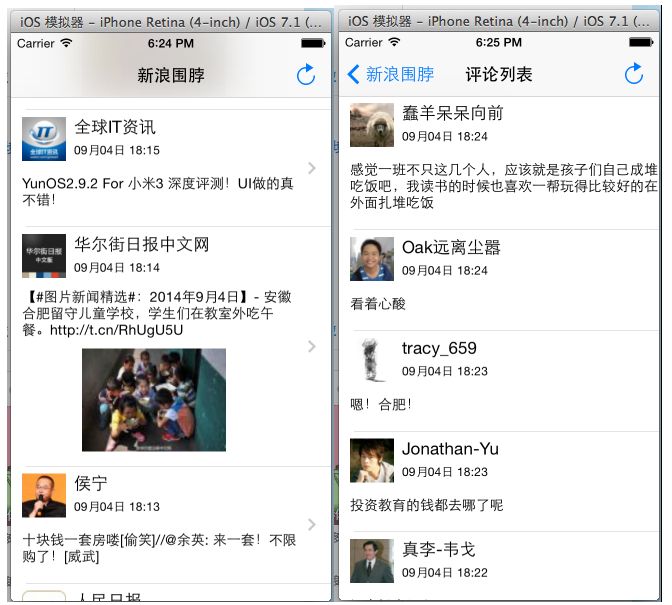The image size is (672, 605).
Task: Select commenter name 真李-韦戈
Action: [439, 549]
